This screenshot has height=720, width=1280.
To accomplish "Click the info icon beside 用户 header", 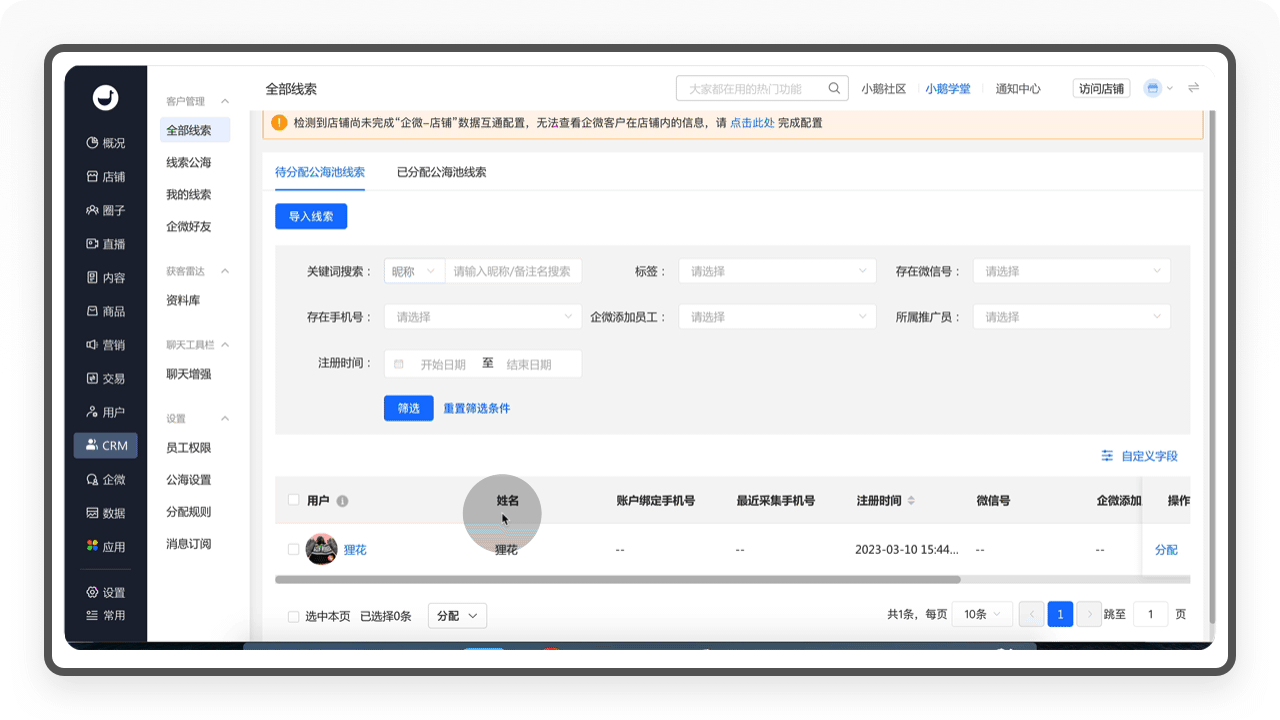I will (x=343, y=501).
